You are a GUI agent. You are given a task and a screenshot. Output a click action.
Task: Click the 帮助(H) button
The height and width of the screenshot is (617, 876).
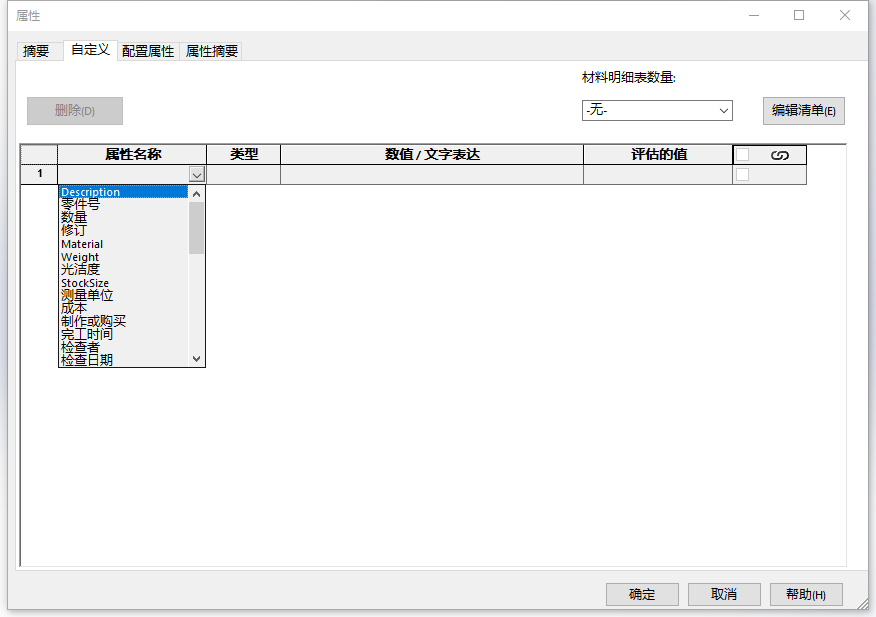(806, 594)
